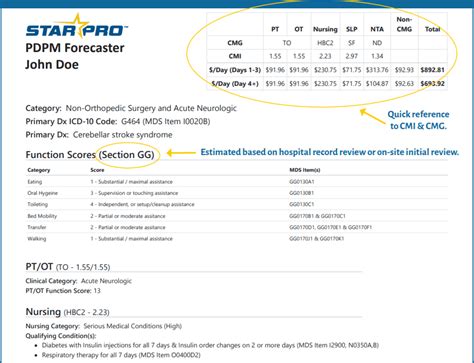Select the Bed Mobility score "2 - Partial or moderate"
474x363 pixels.
pyautogui.click(x=128, y=216)
